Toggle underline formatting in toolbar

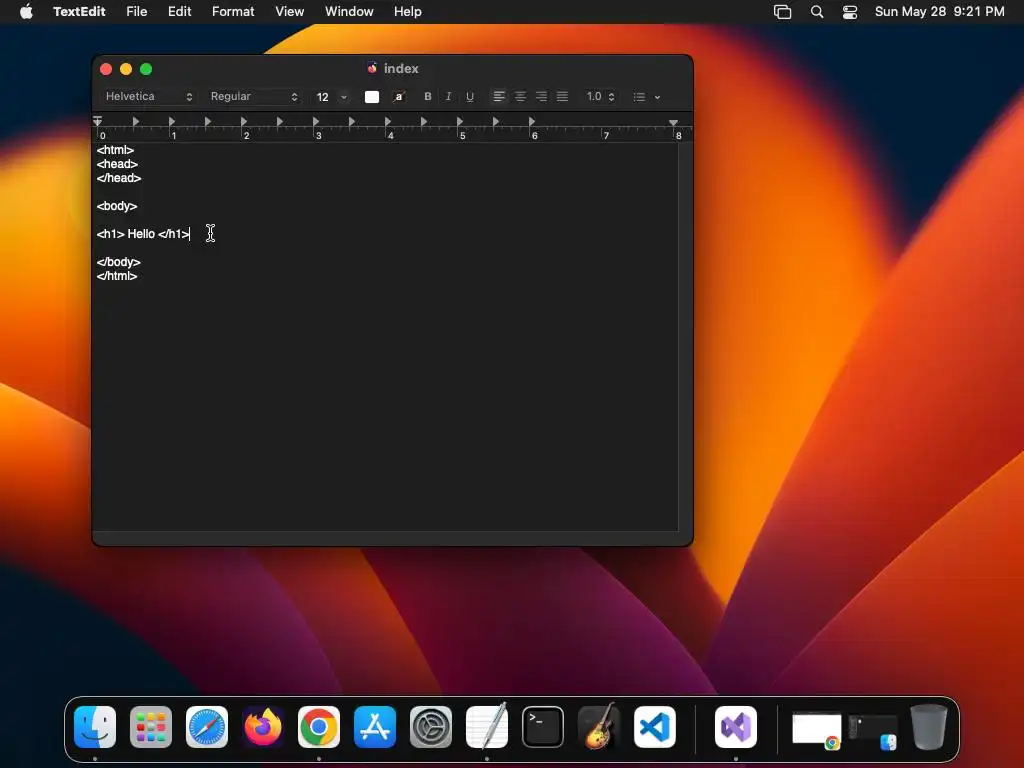tap(470, 97)
